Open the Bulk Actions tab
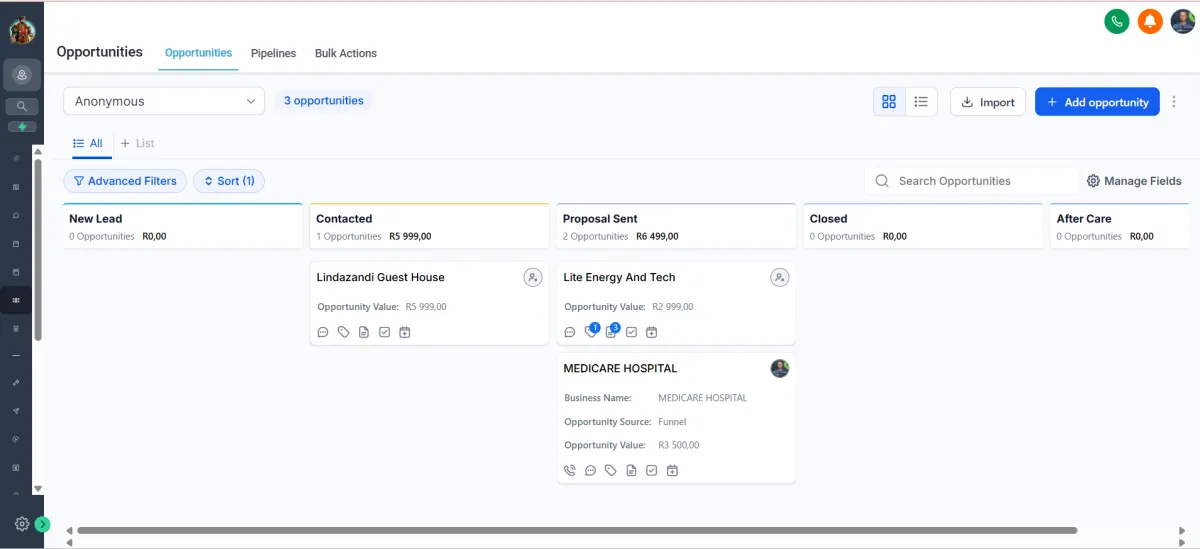Image resolution: width=1200 pixels, height=549 pixels. tap(346, 53)
